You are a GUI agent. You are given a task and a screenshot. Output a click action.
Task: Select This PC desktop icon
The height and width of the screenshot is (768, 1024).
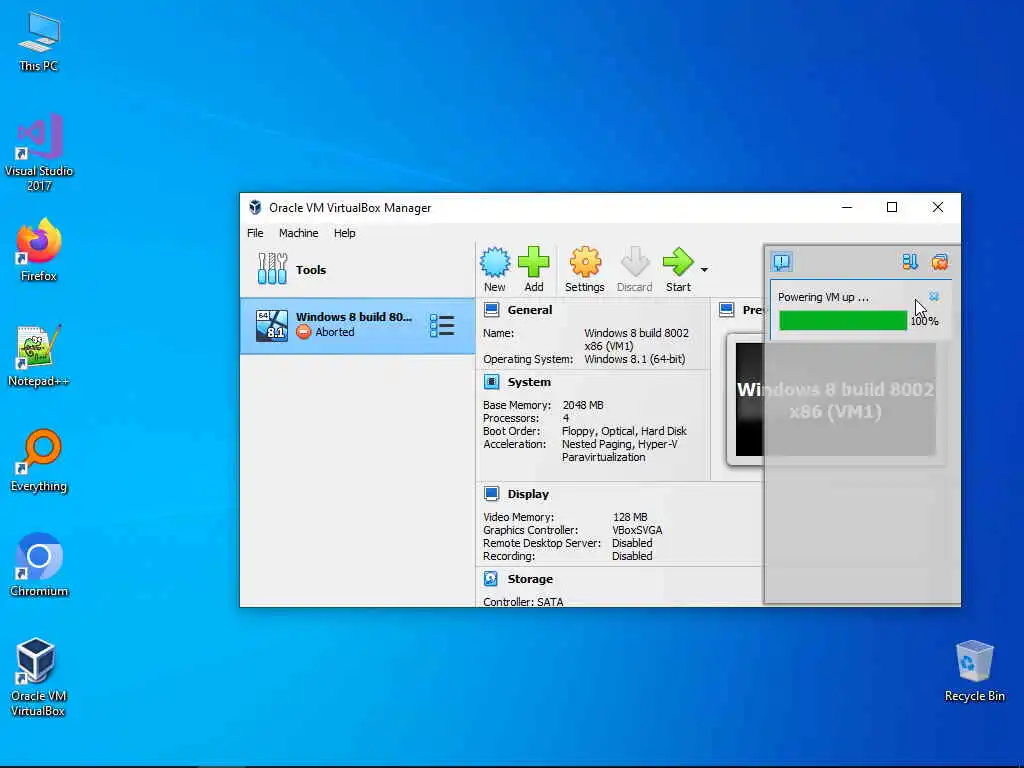(39, 42)
